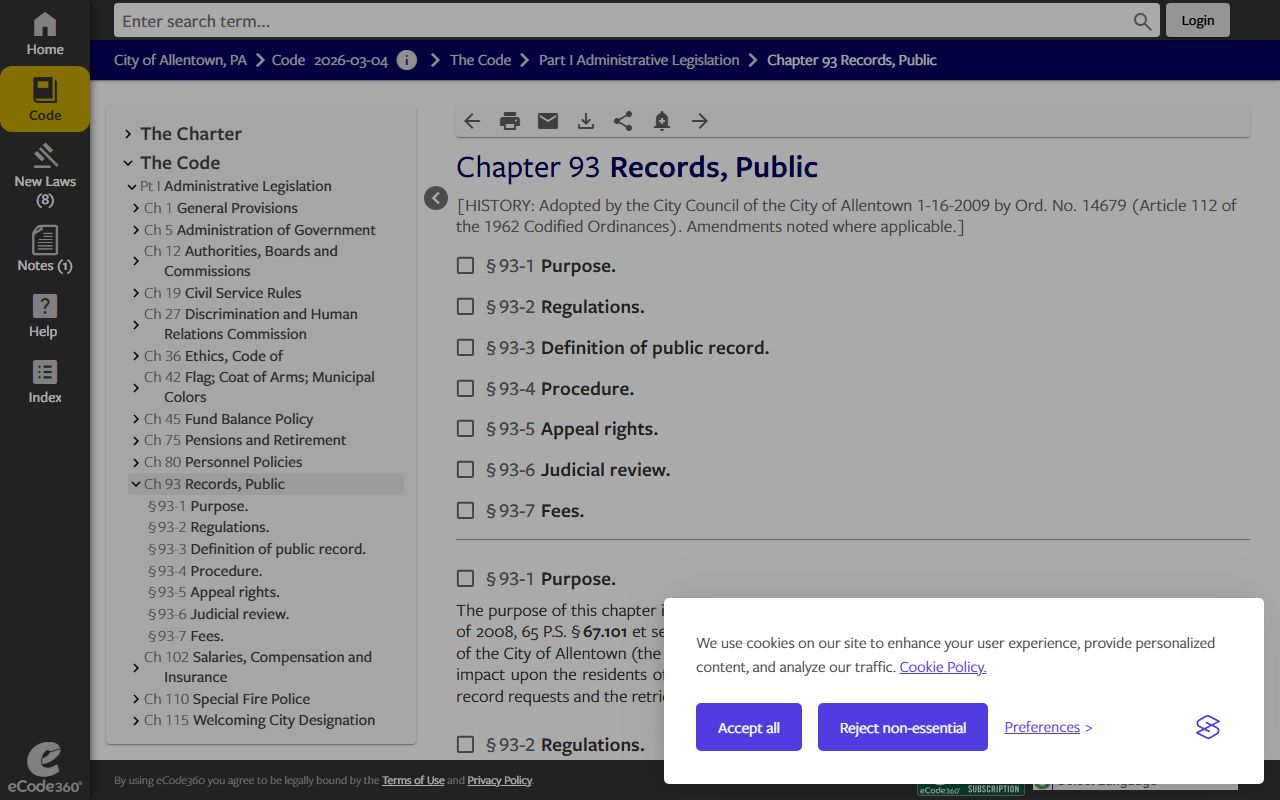Viewport: 1280px width, 800px height.
Task: Expand The Charter tree node
Action: tap(128, 134)
